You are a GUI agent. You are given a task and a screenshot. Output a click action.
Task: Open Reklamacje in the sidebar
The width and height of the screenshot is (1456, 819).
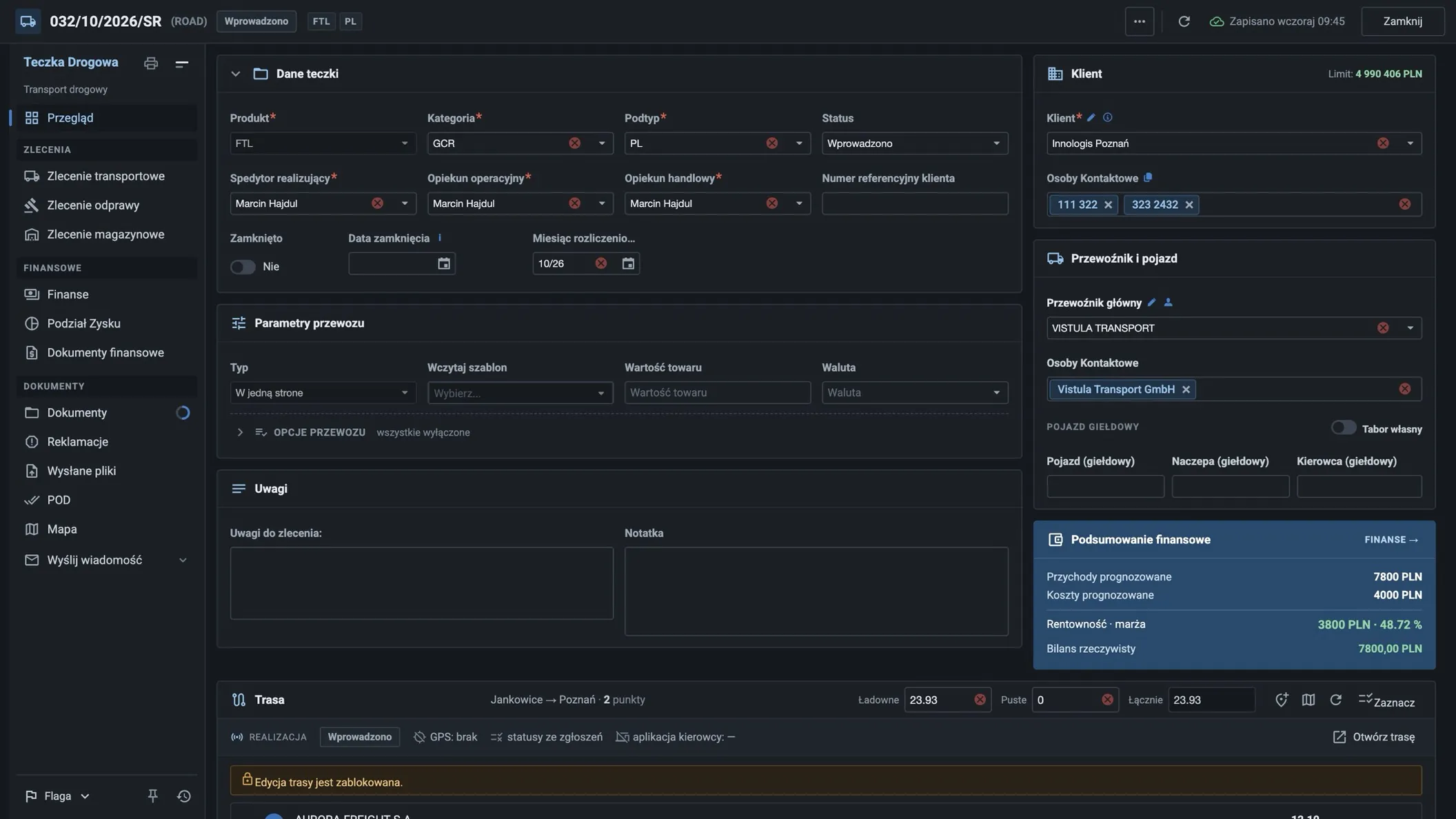(106, 442)
